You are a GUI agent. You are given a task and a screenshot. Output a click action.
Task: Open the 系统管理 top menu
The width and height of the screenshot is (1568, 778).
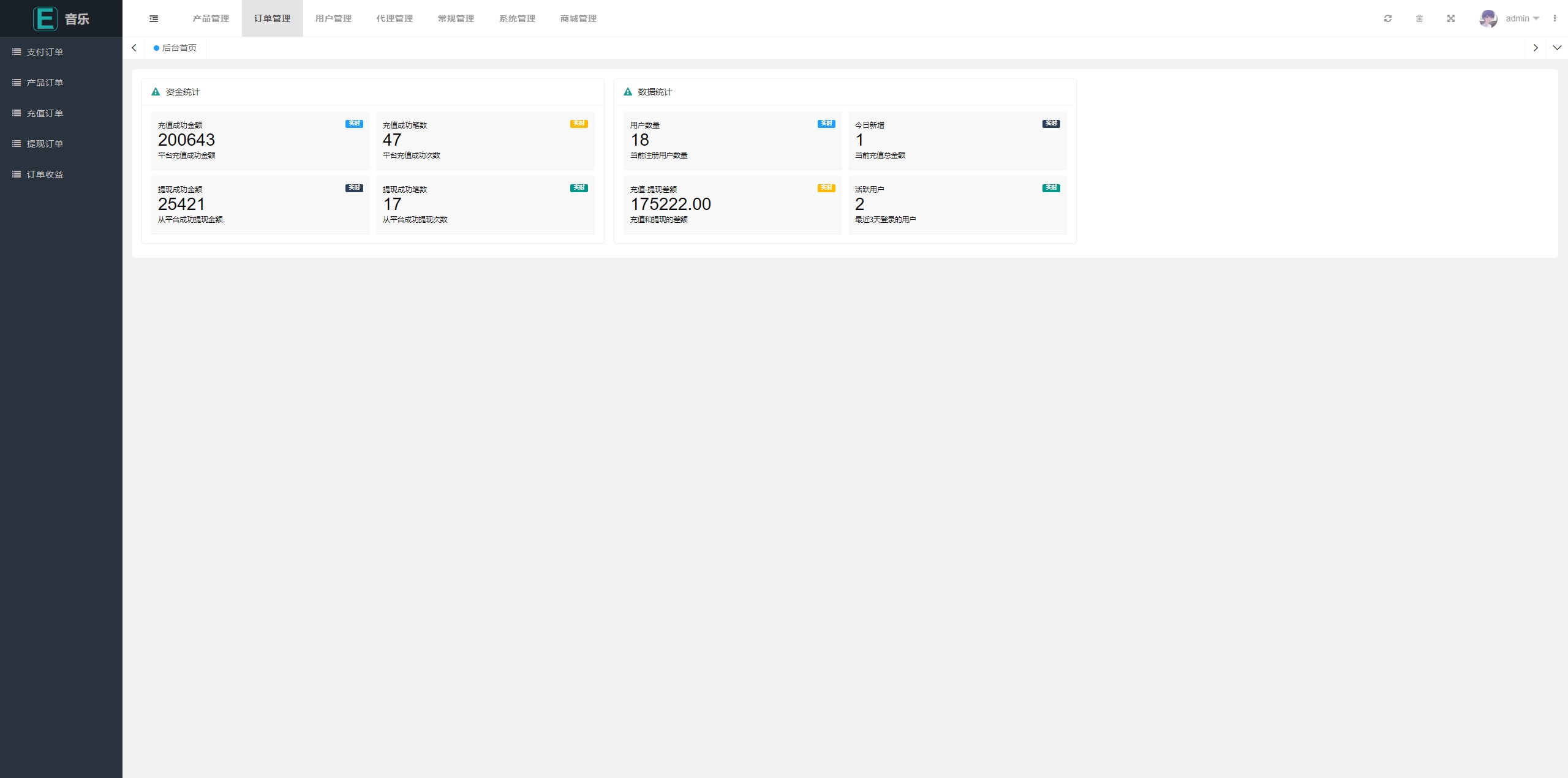pos(517,18)
